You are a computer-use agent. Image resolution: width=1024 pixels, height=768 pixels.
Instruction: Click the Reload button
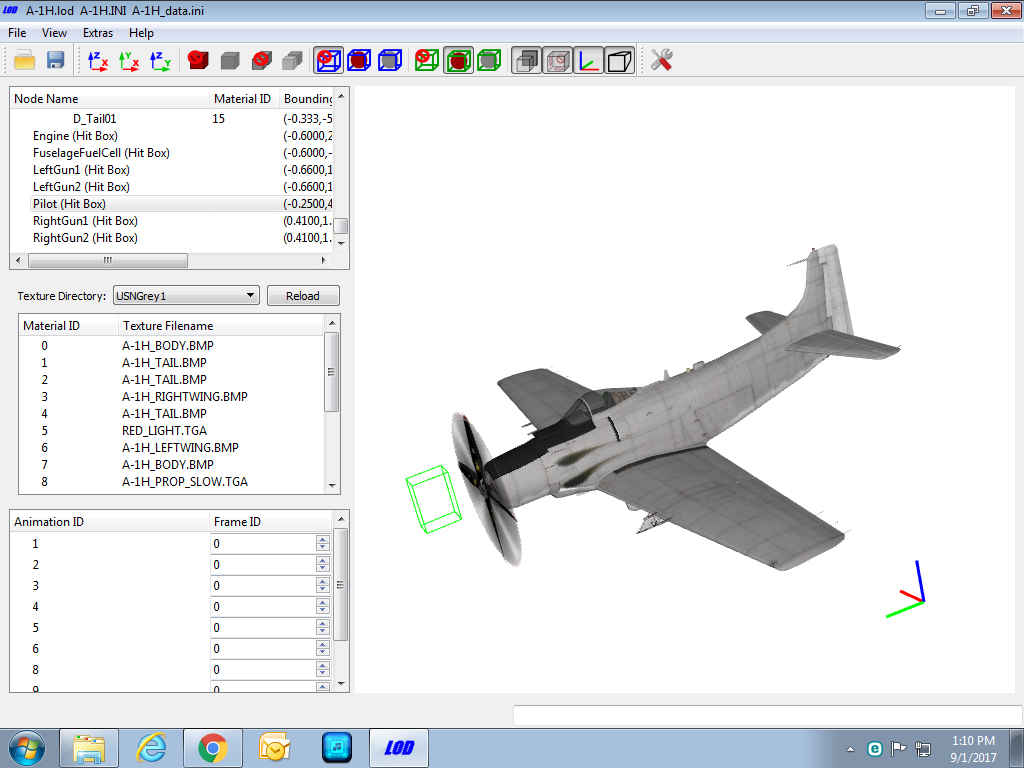point(303,296)
